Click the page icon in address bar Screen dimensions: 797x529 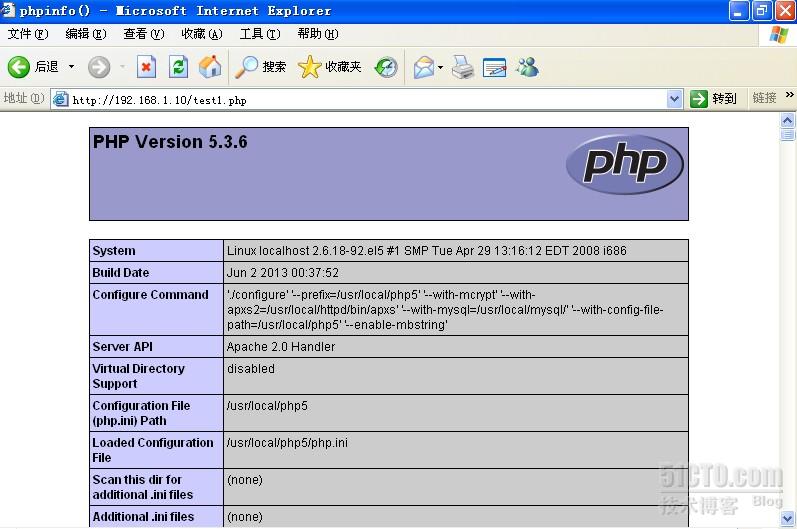60,99
